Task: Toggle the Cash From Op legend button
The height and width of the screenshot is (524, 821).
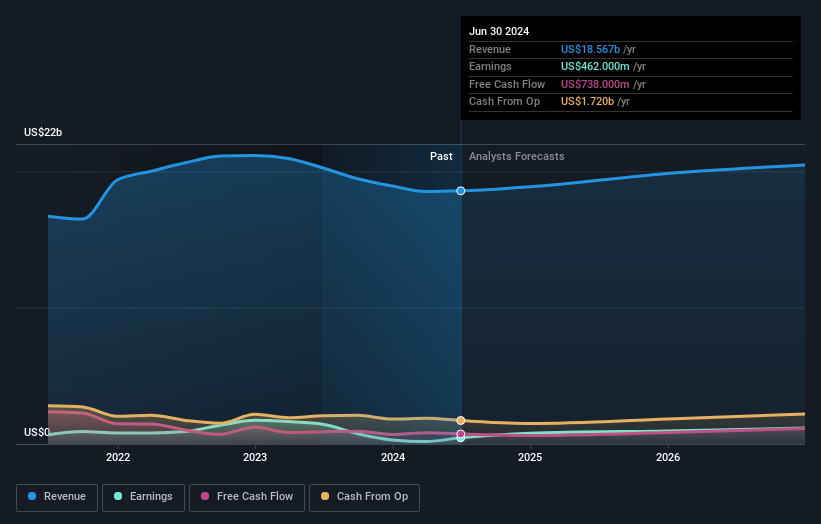Action: point(364,497)
